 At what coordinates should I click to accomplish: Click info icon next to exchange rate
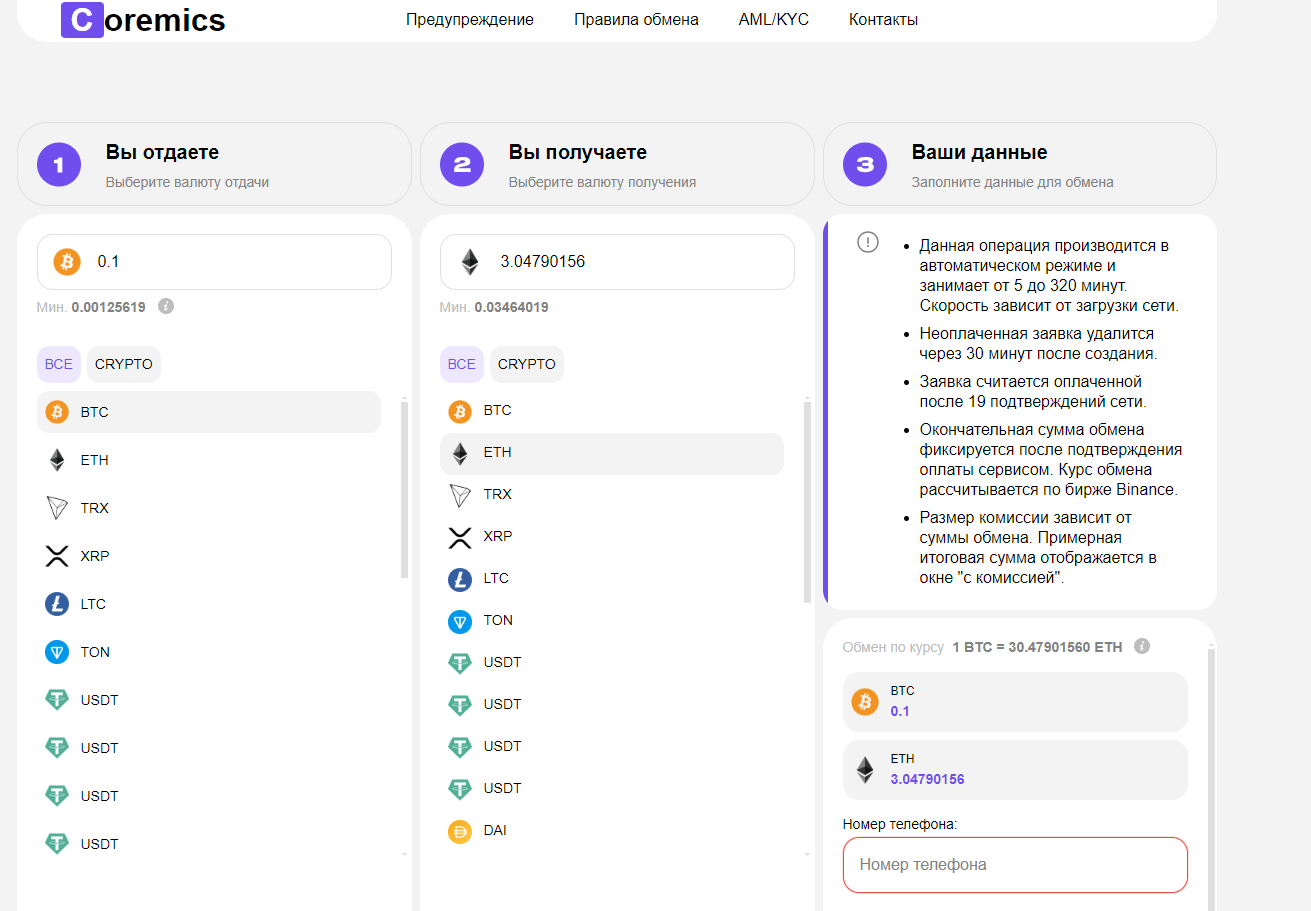[x=1142, y=646]
